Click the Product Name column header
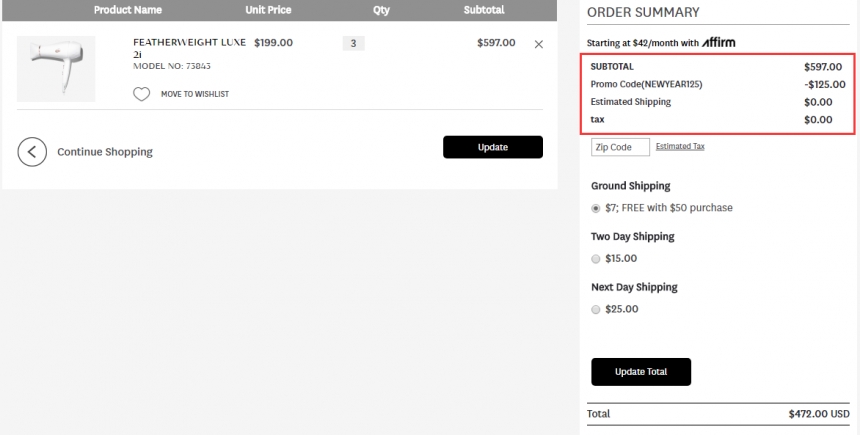 [128, 10]
